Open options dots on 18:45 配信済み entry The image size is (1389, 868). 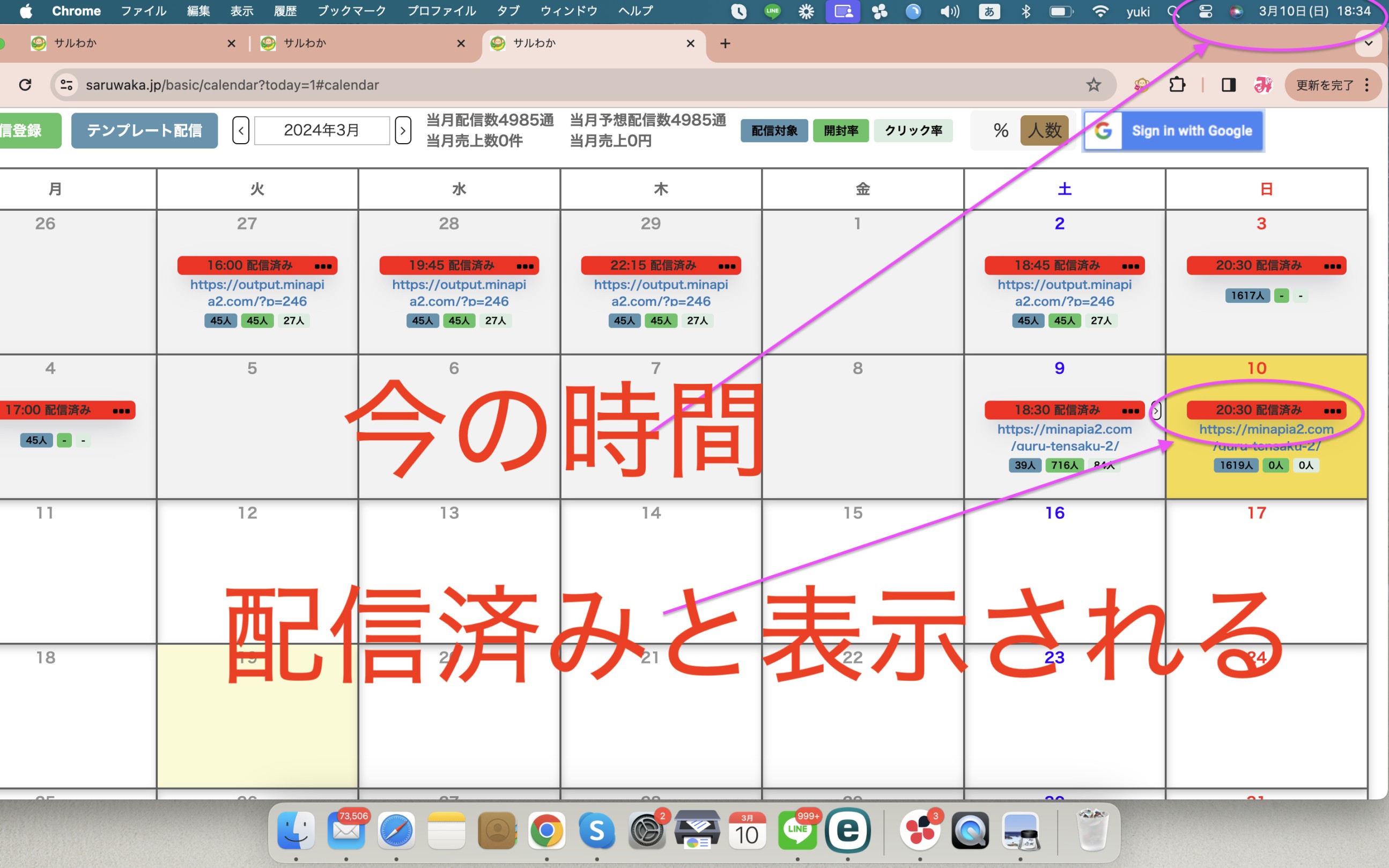[x=1131, y=266]
